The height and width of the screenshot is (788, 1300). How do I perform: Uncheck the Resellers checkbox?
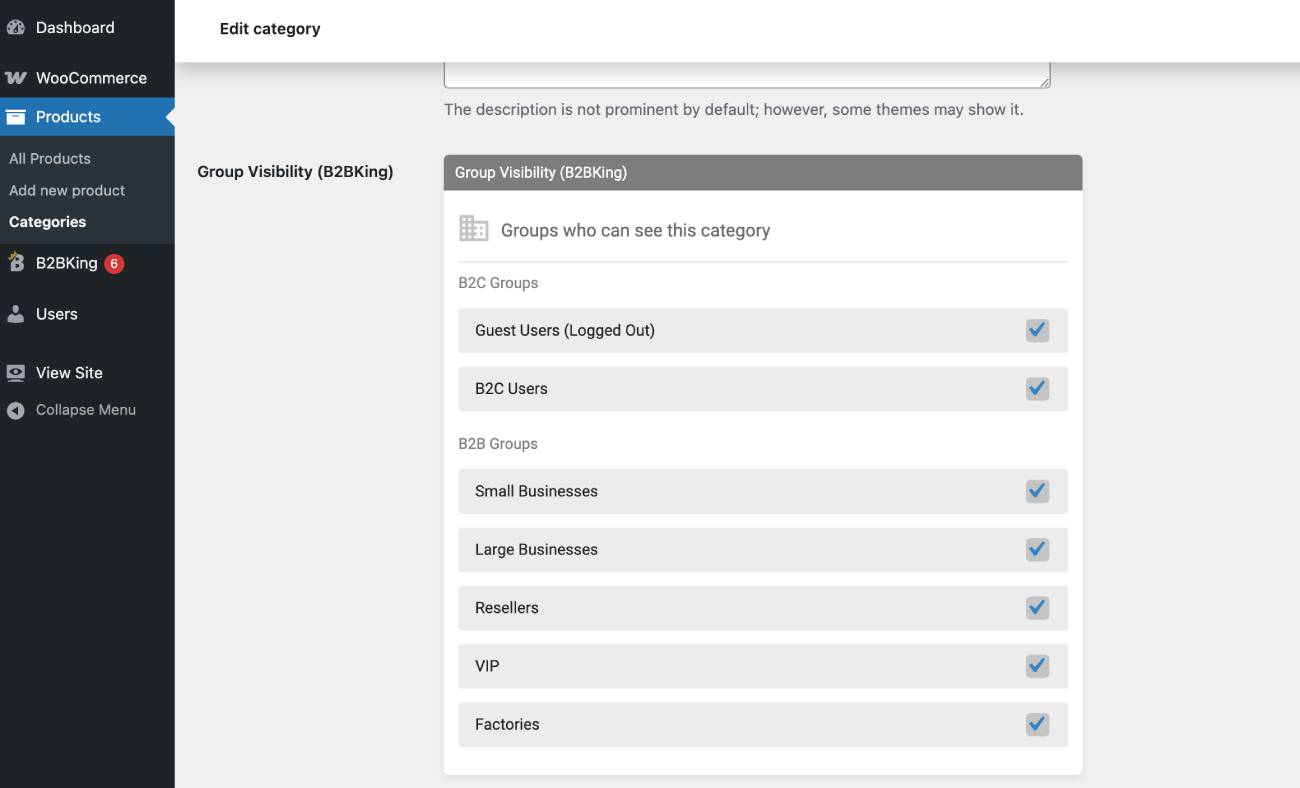(1037, 607)
